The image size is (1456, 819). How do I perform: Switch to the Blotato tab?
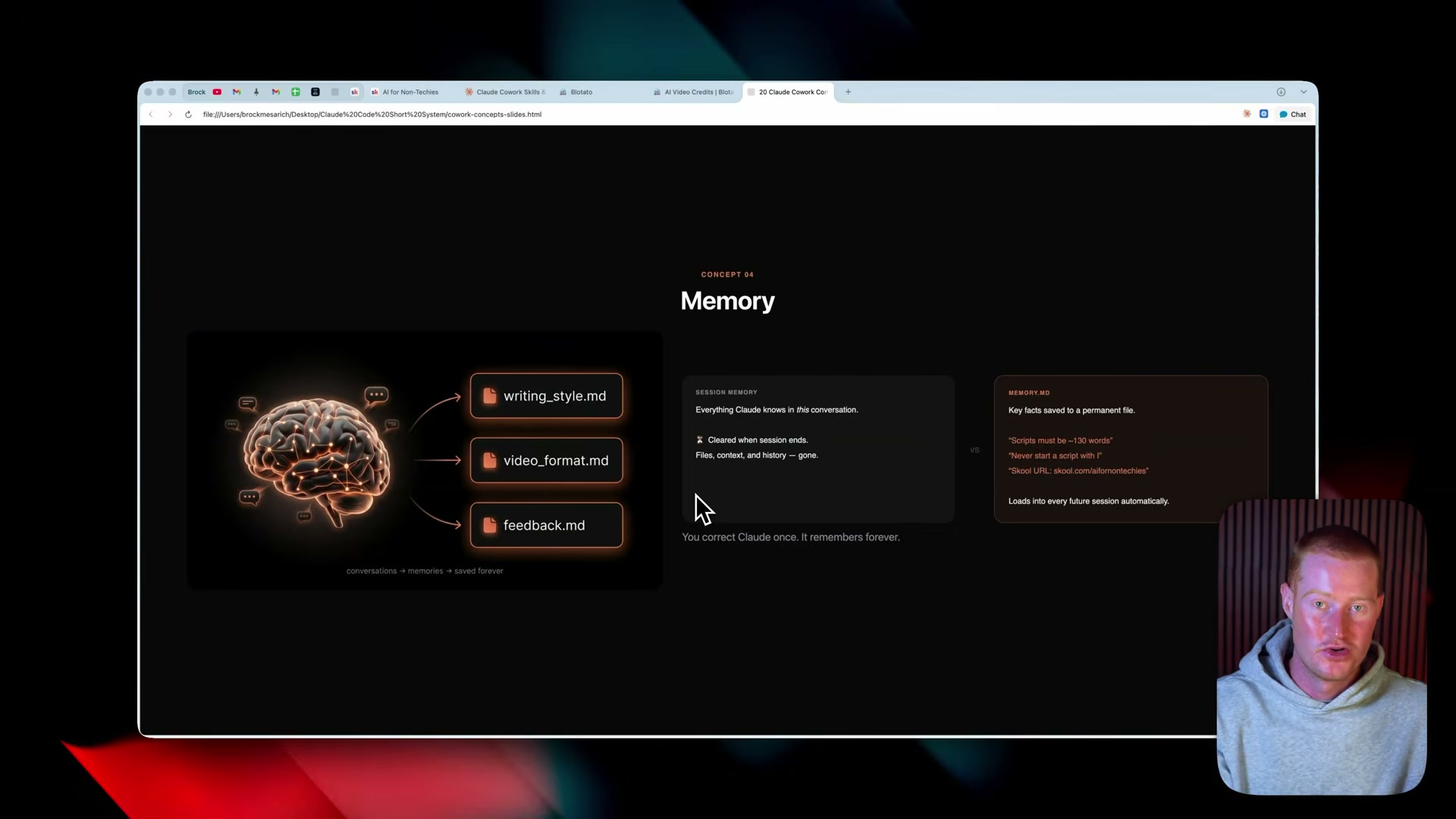[x=582, y=92]
